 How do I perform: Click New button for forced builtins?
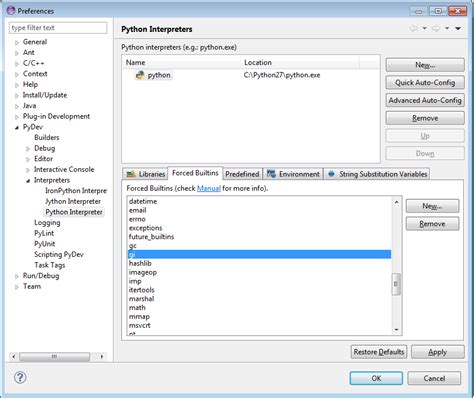(x=432, y=206)
